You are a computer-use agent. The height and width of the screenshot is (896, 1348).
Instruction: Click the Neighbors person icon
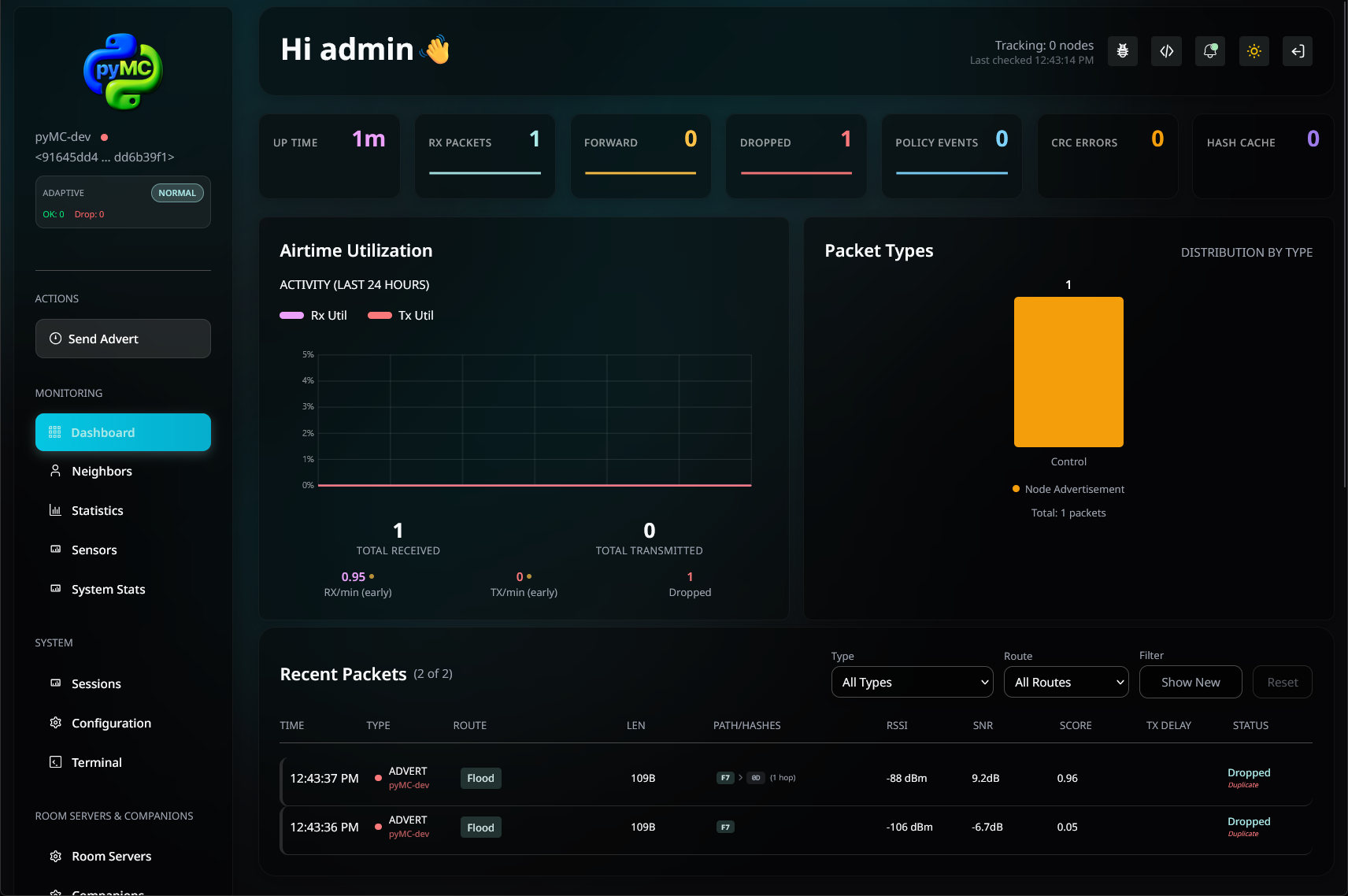[55, 471]
